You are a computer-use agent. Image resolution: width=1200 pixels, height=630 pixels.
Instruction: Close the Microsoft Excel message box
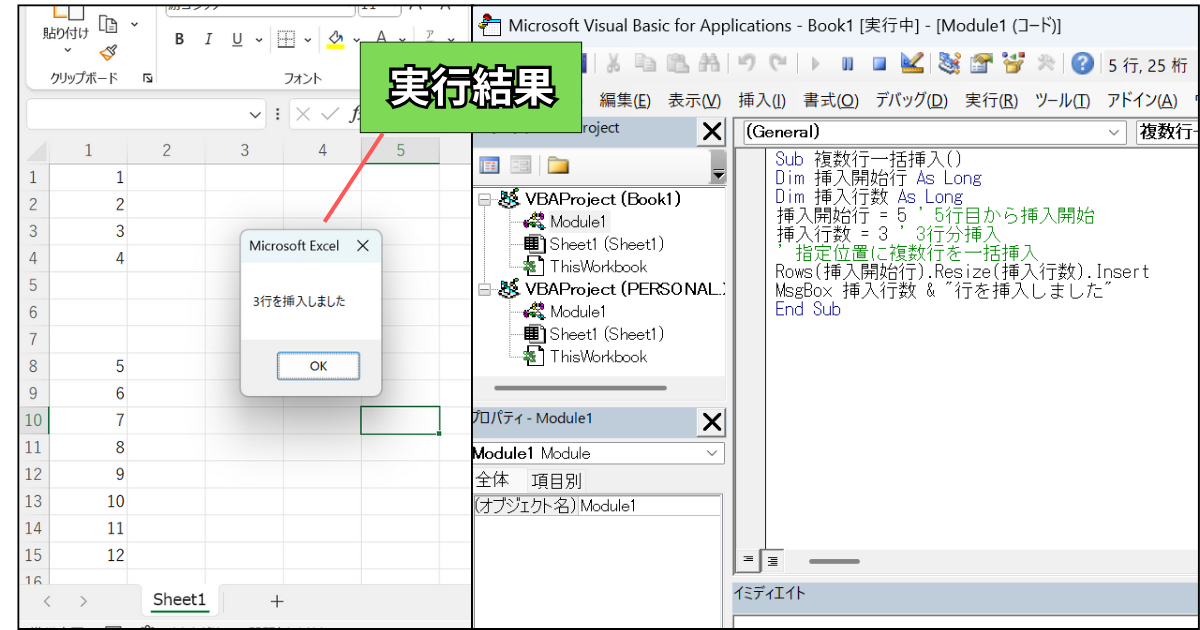pyautogui.click(x=363, y=245)
